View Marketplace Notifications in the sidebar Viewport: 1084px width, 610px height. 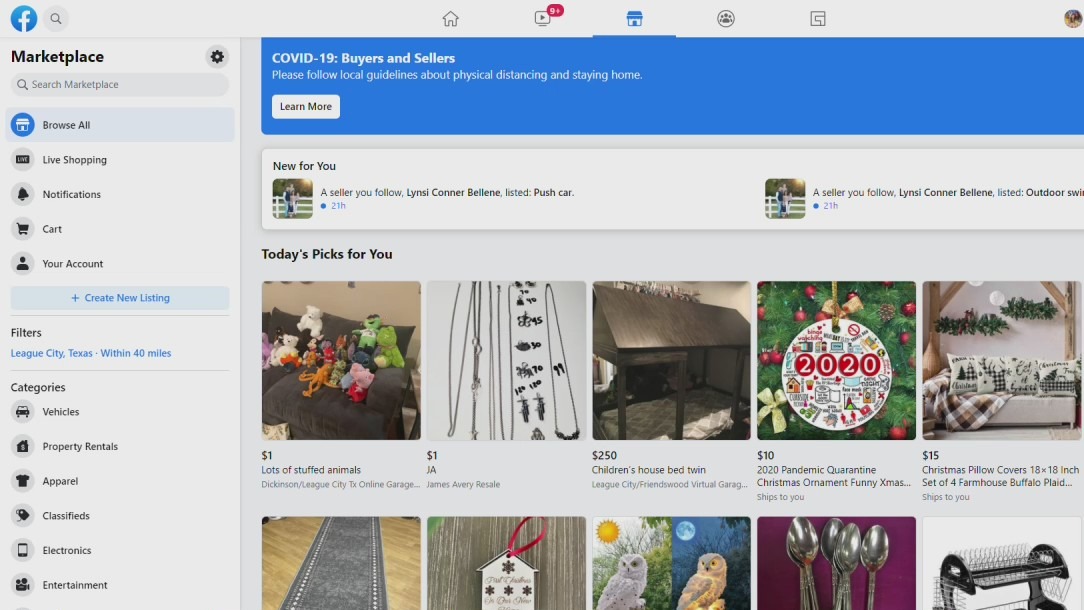(x=70, y=194)
